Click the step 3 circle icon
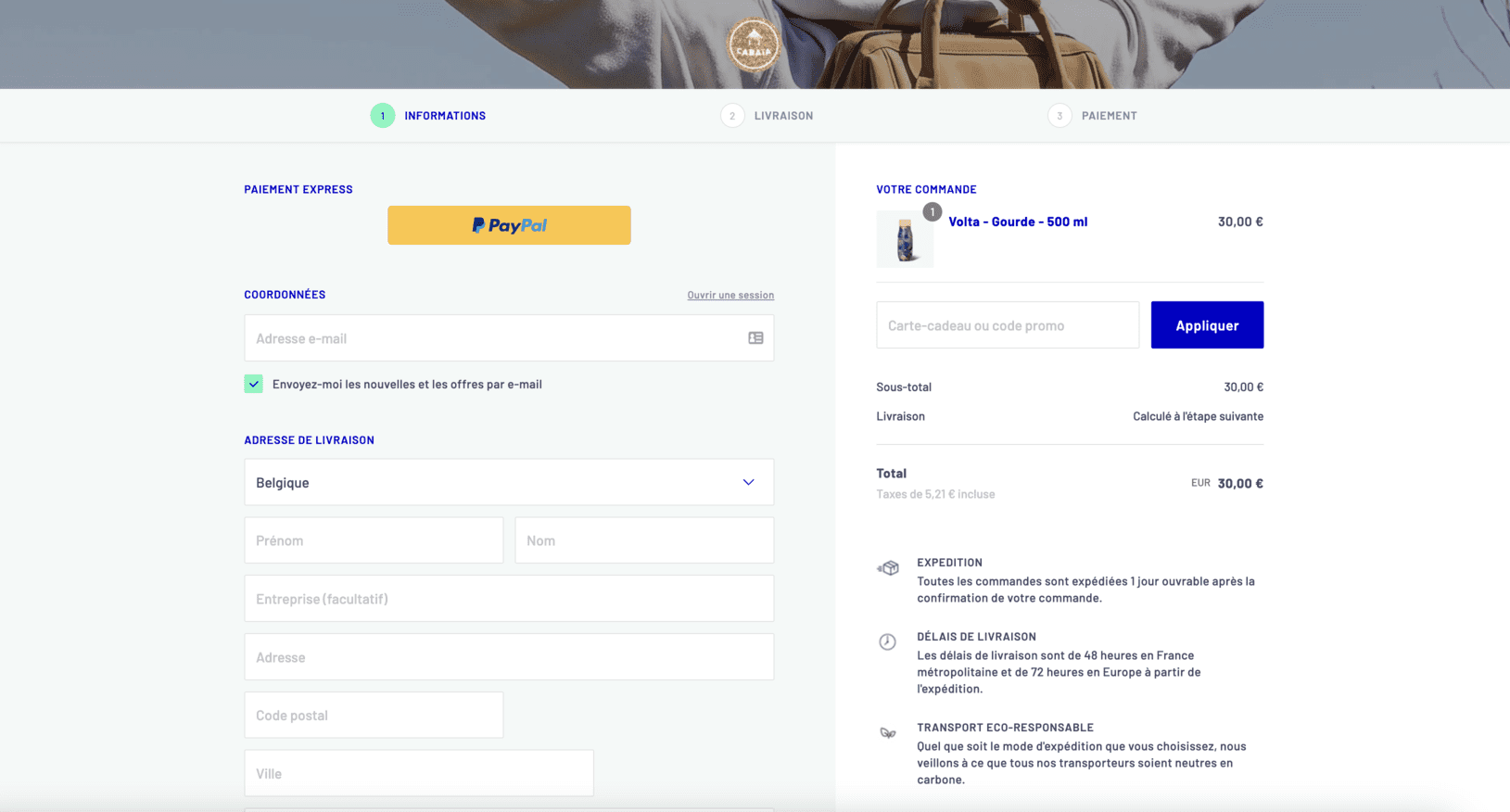The height and width of the screenshot is (812, 1510). coord(1060,116)
